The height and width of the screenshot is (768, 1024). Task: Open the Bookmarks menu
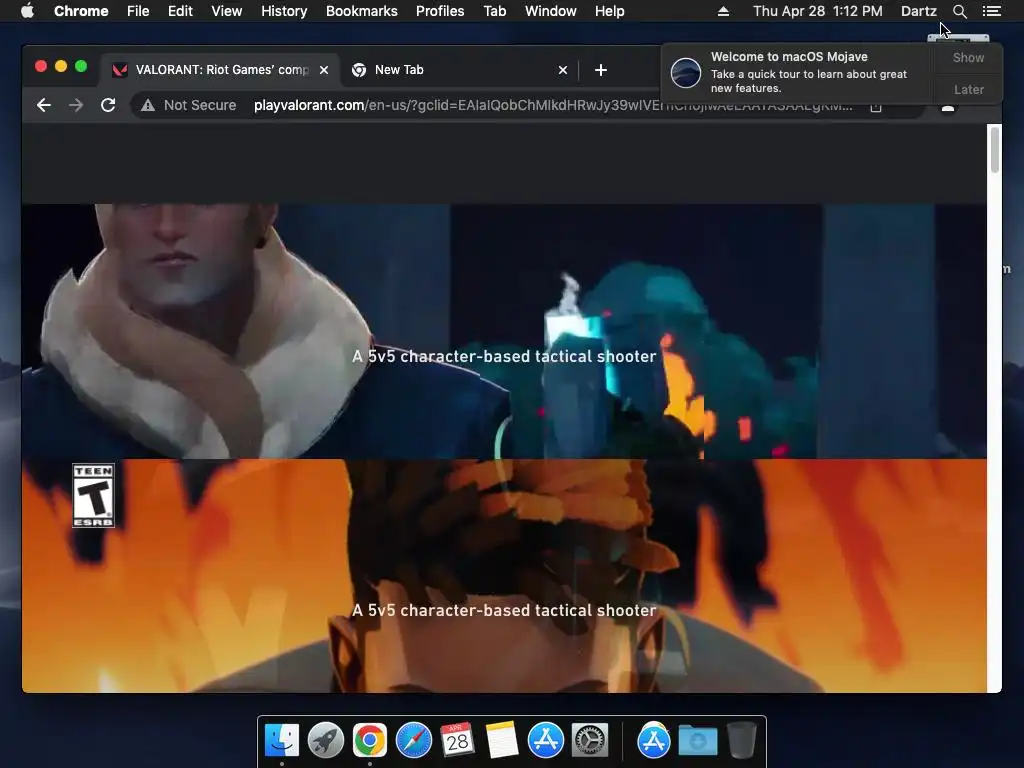362,11
